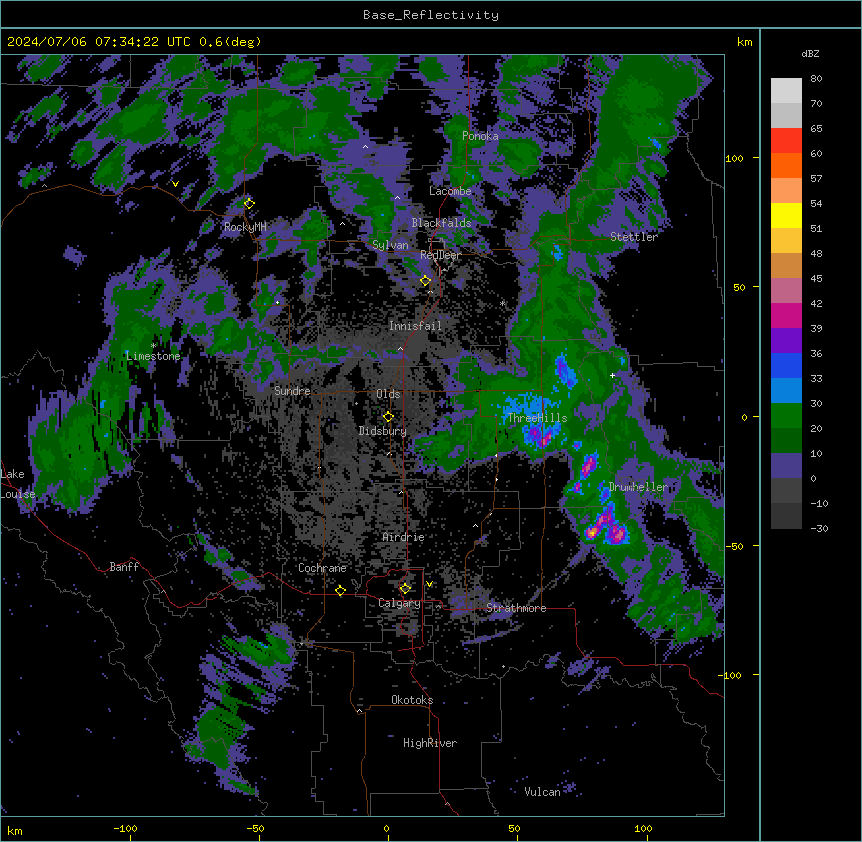Viewport: 862px width, 842px height.
Task: Click the Strathmore label
Action: tap(516, 608)
